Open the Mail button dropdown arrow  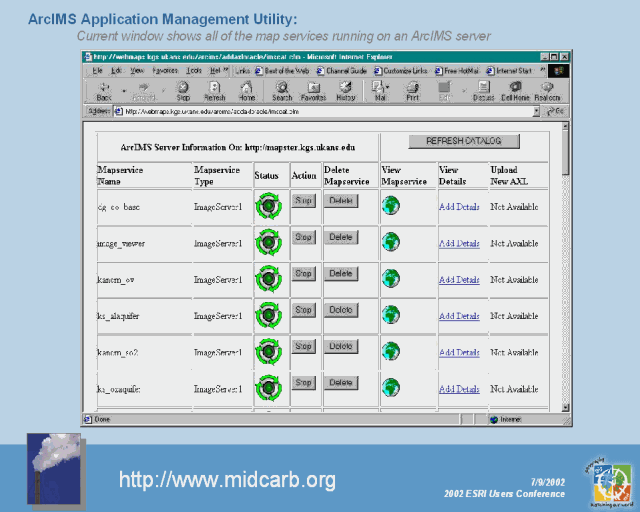click(387, 87)
